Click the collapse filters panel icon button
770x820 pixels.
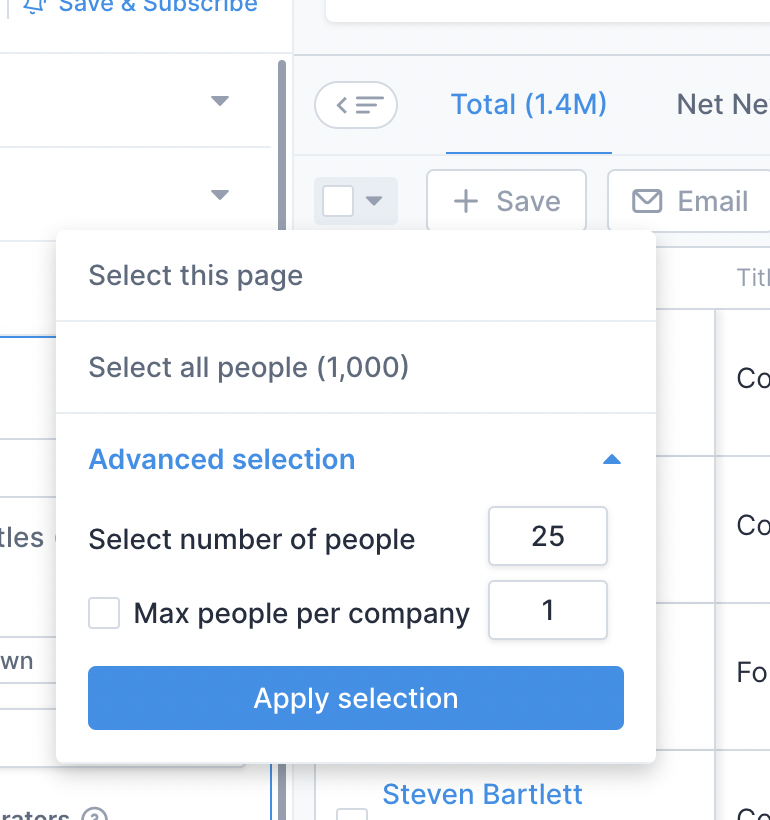click(x=356, y=105)
